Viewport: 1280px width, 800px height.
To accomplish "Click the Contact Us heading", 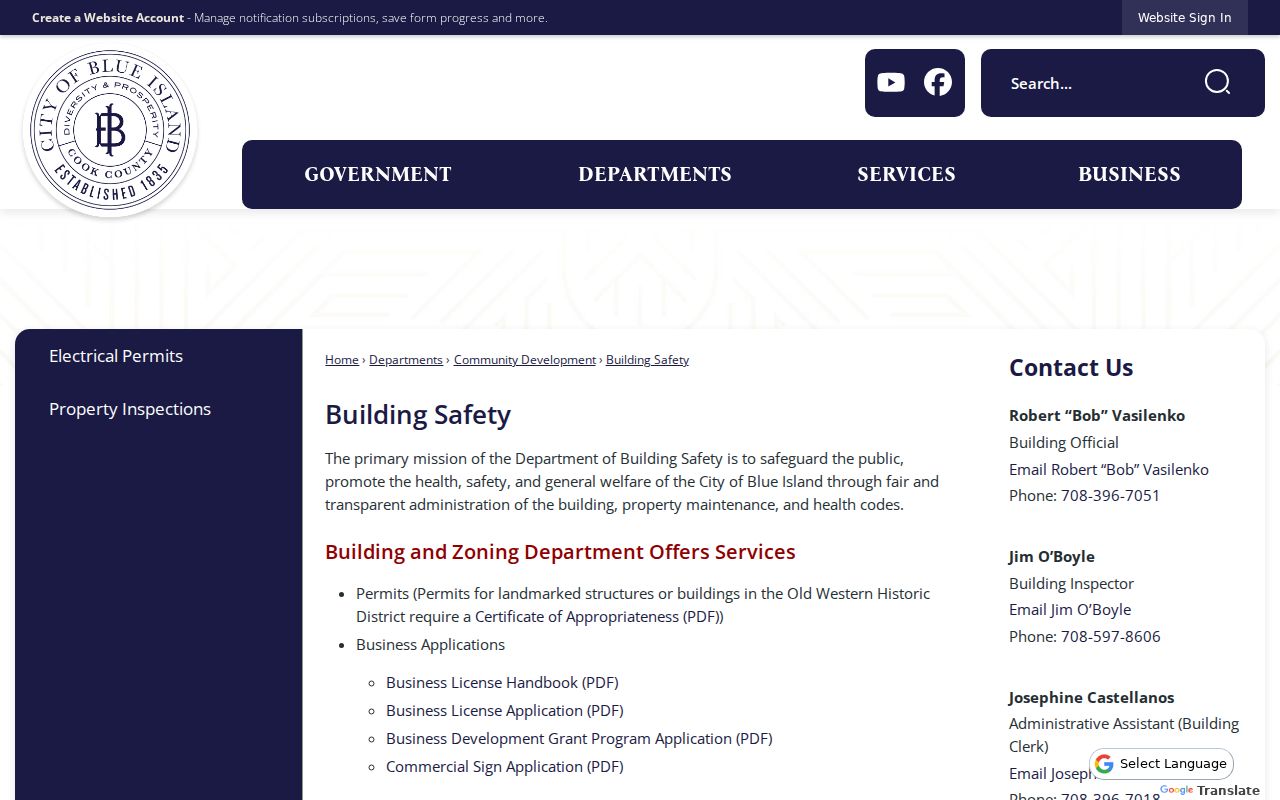I will coord(1071,368).
